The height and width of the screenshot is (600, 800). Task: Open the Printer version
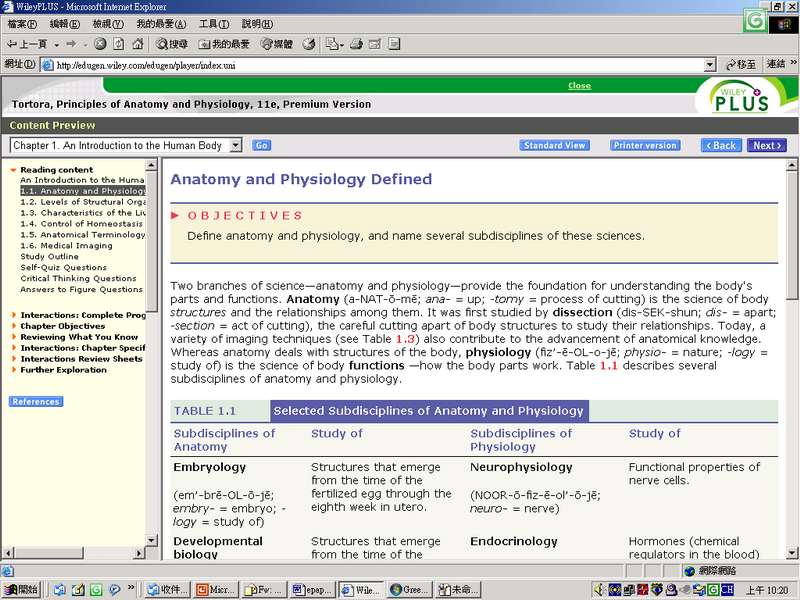[645, 145]
